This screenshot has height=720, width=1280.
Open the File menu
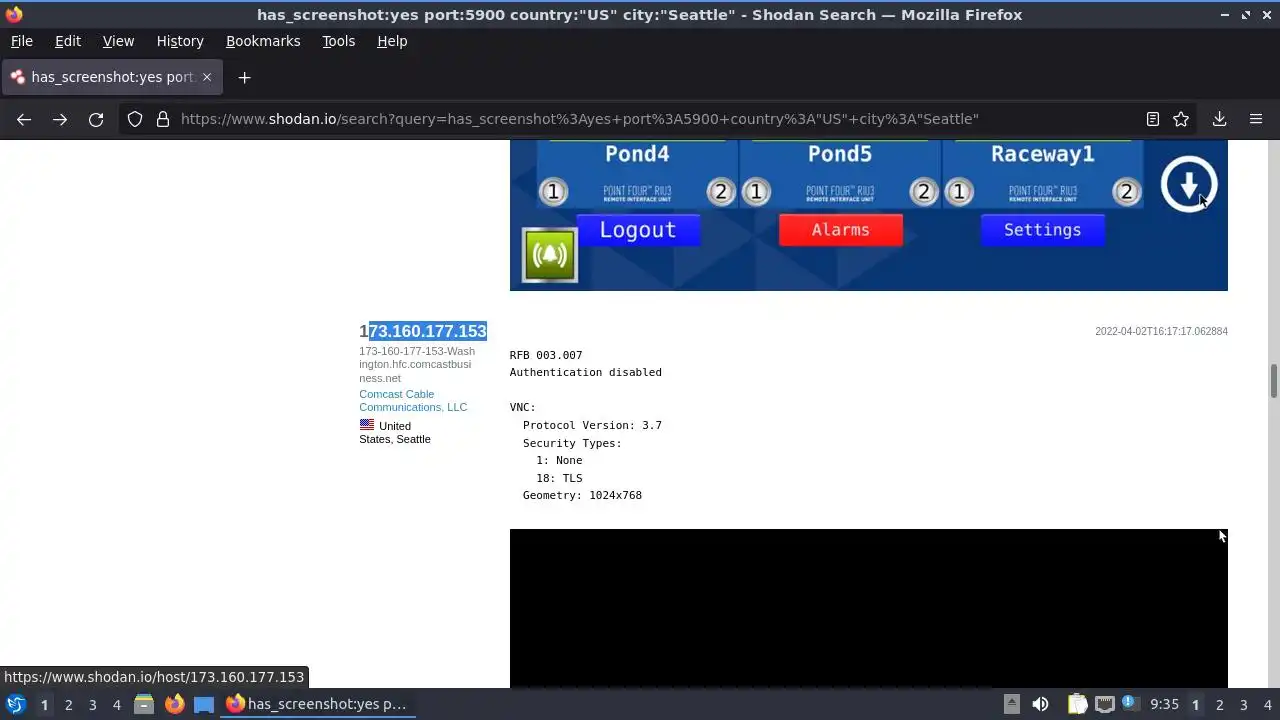(x=22, y=41)
